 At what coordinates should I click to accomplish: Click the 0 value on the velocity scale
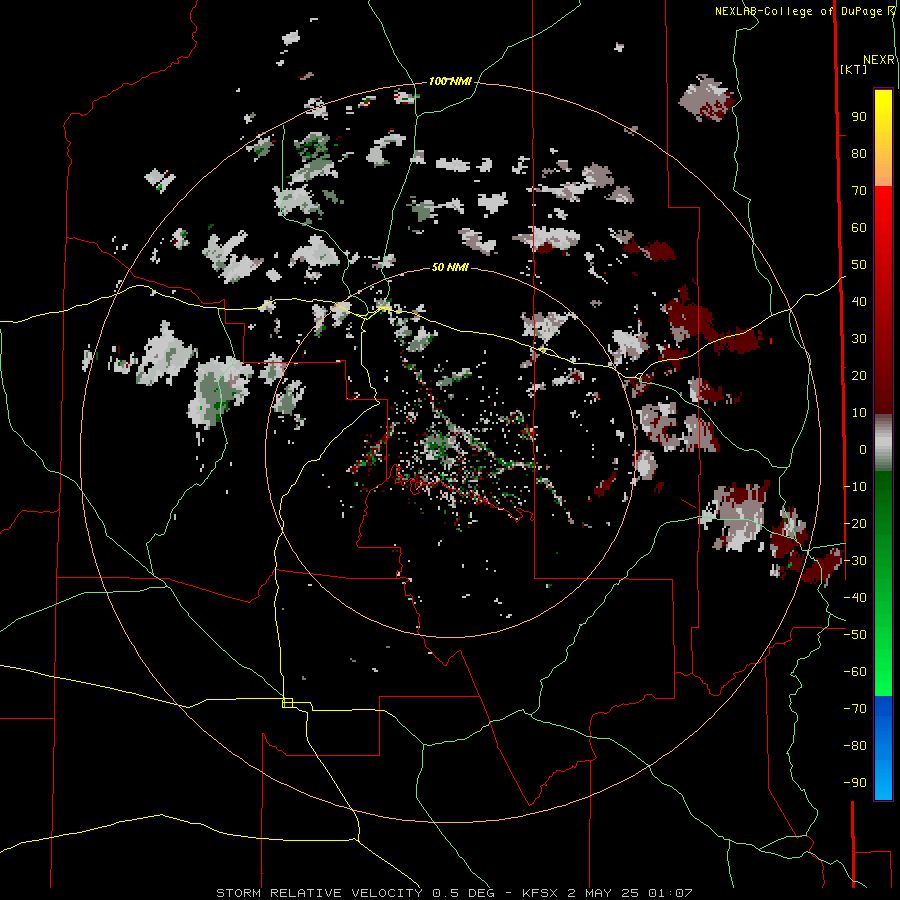pyautogui.click(x=863, y=450)
